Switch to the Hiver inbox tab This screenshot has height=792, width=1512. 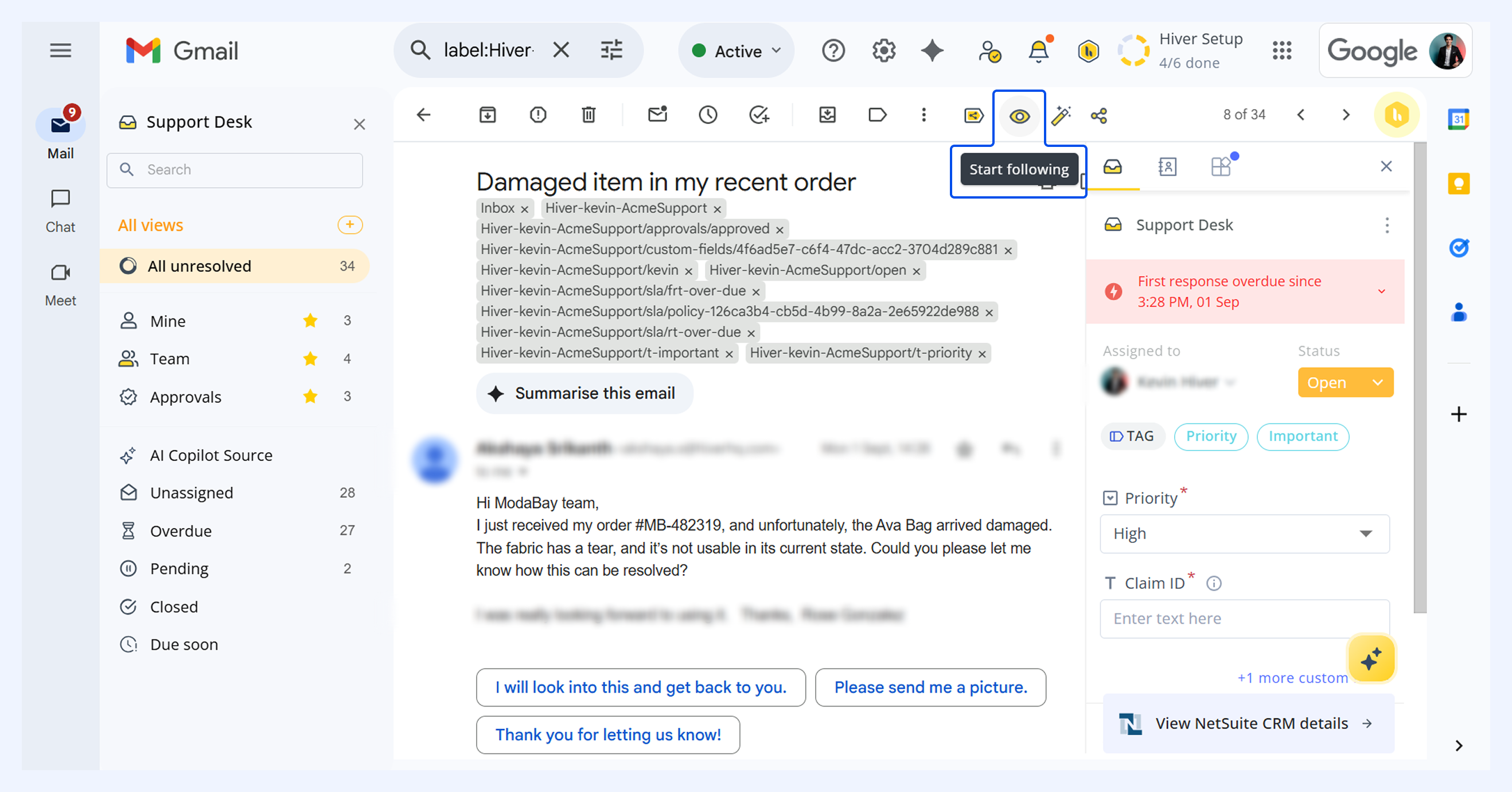(x=1113, y=168)
